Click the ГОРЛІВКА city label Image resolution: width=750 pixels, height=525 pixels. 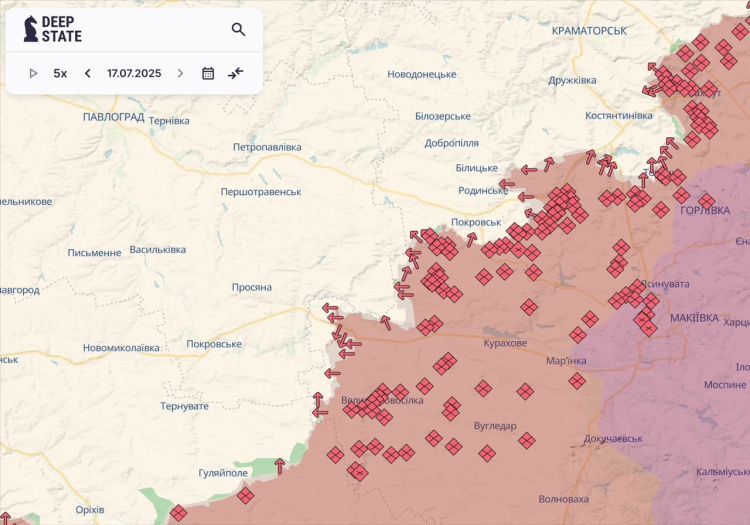point(705,210)
